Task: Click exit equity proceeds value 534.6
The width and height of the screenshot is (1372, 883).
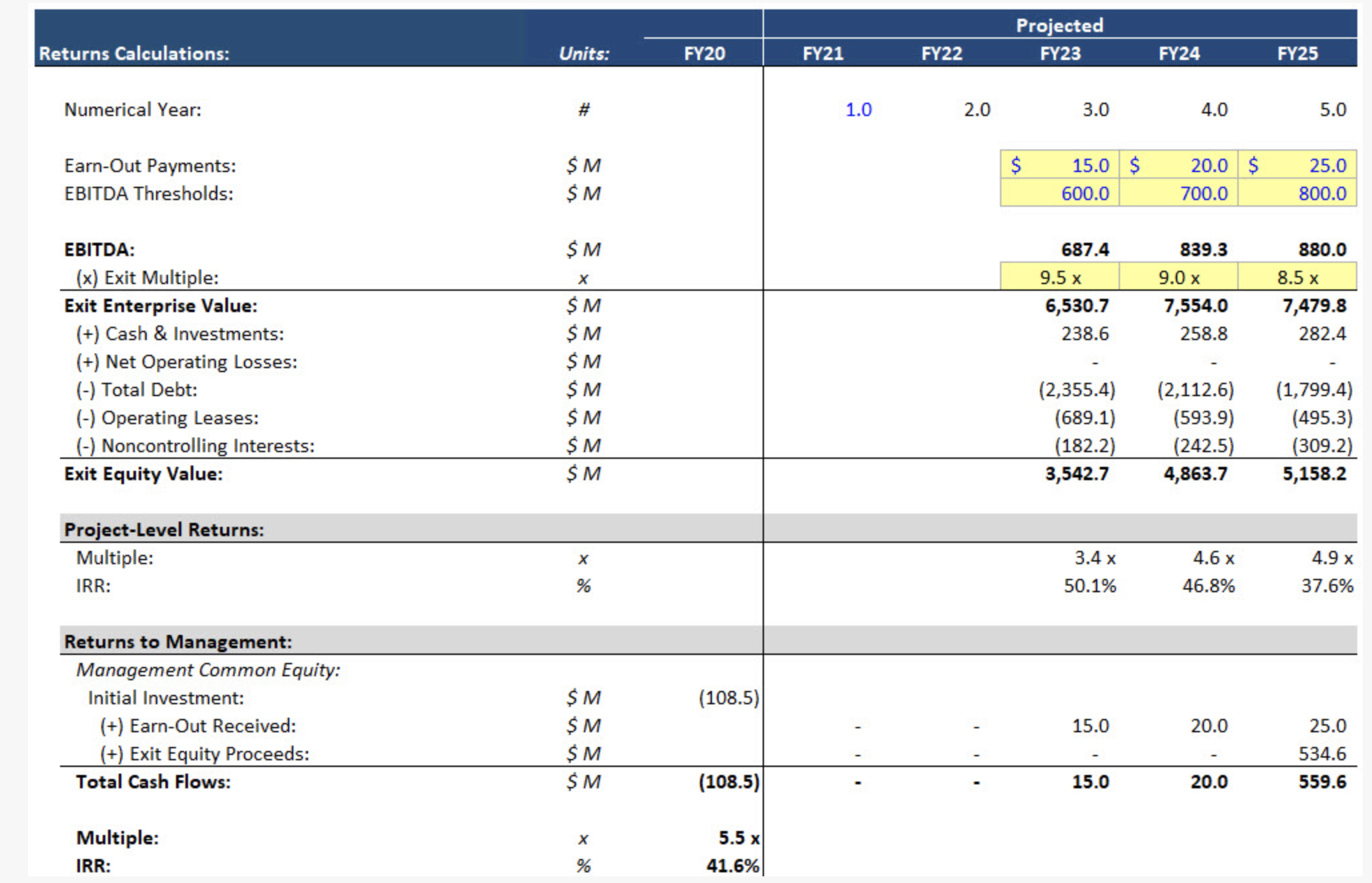Action: 1322,754
